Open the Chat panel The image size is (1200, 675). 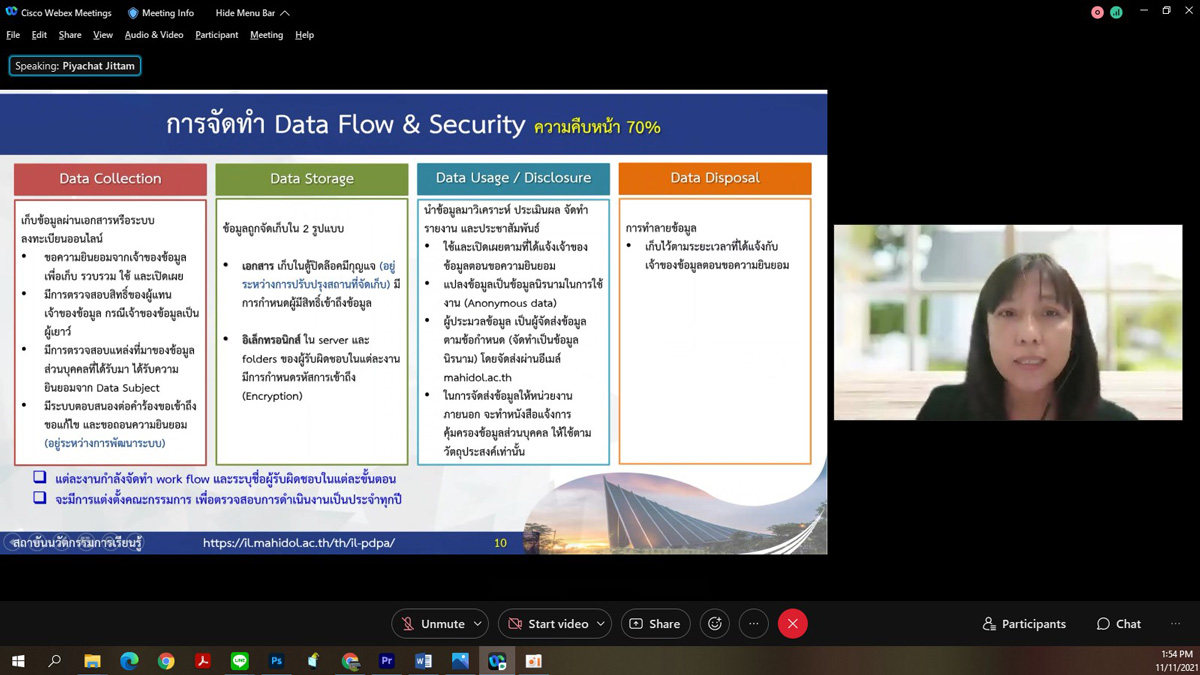pyautogui.click(x=1118, y=624)
